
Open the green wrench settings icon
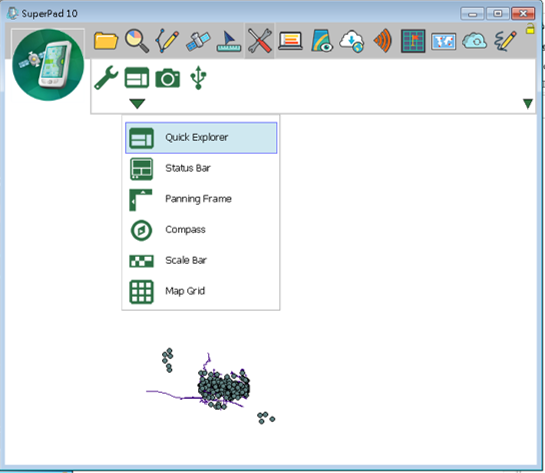pyautogui.click(x=106, y=78)
